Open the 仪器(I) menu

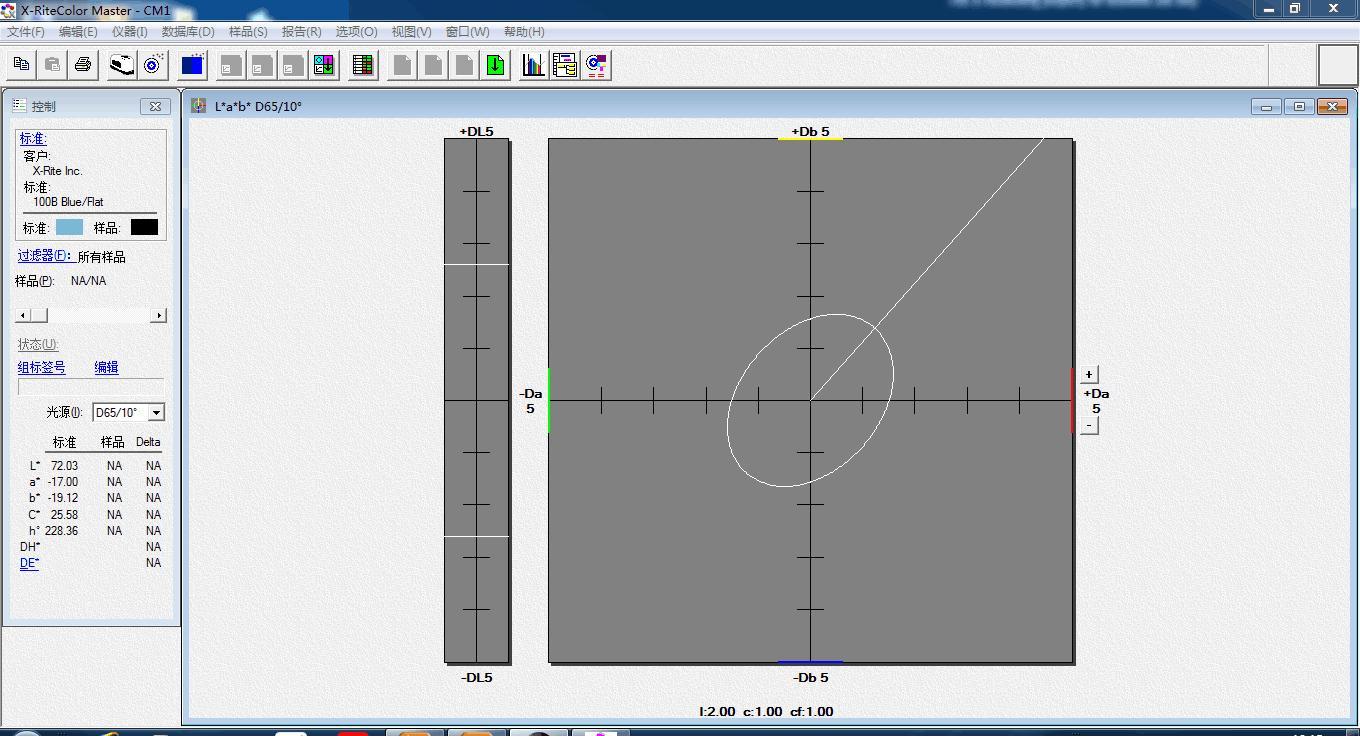[x=129, y=32]
